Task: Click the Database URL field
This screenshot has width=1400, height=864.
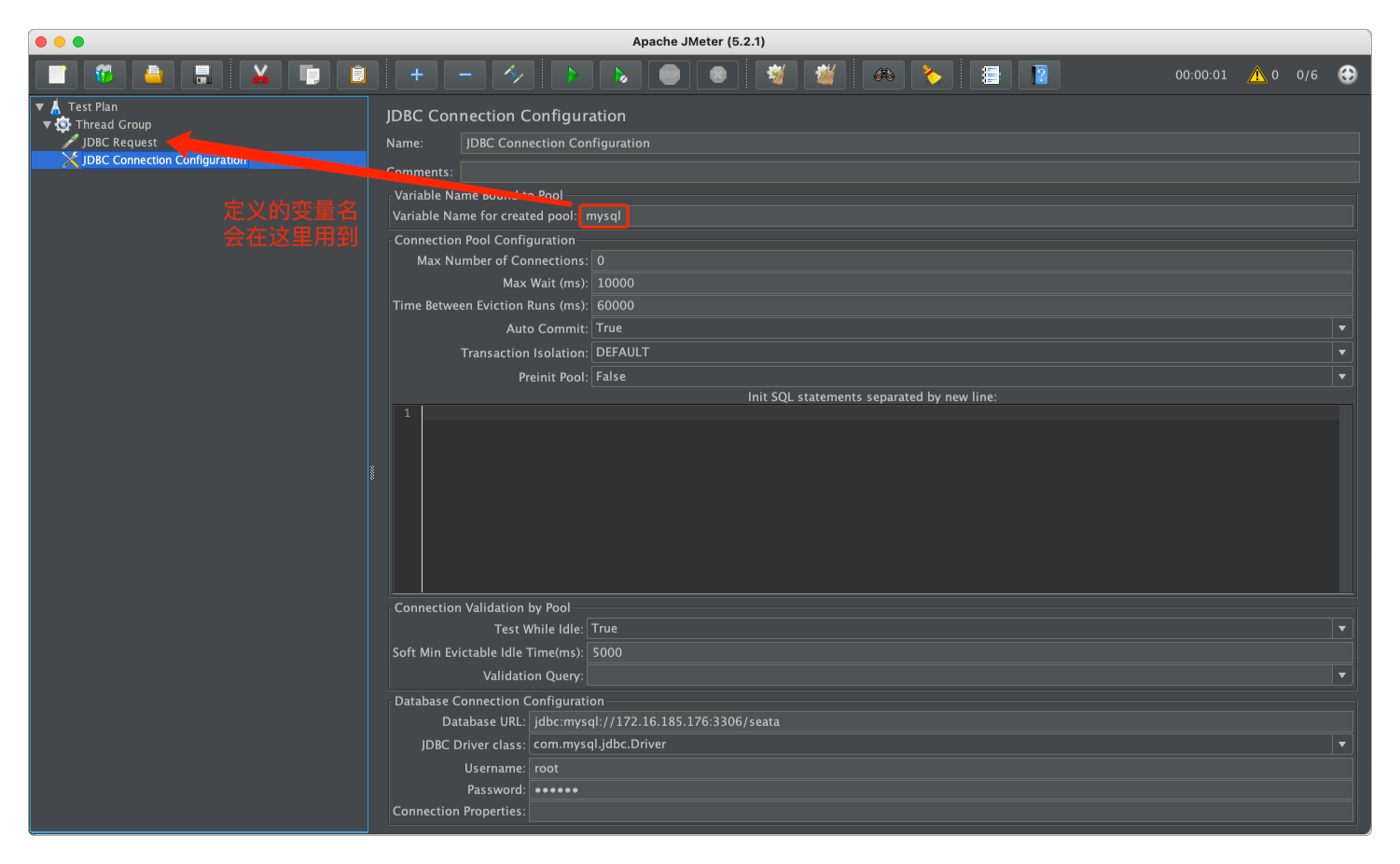Action: (x=940, y=721)
